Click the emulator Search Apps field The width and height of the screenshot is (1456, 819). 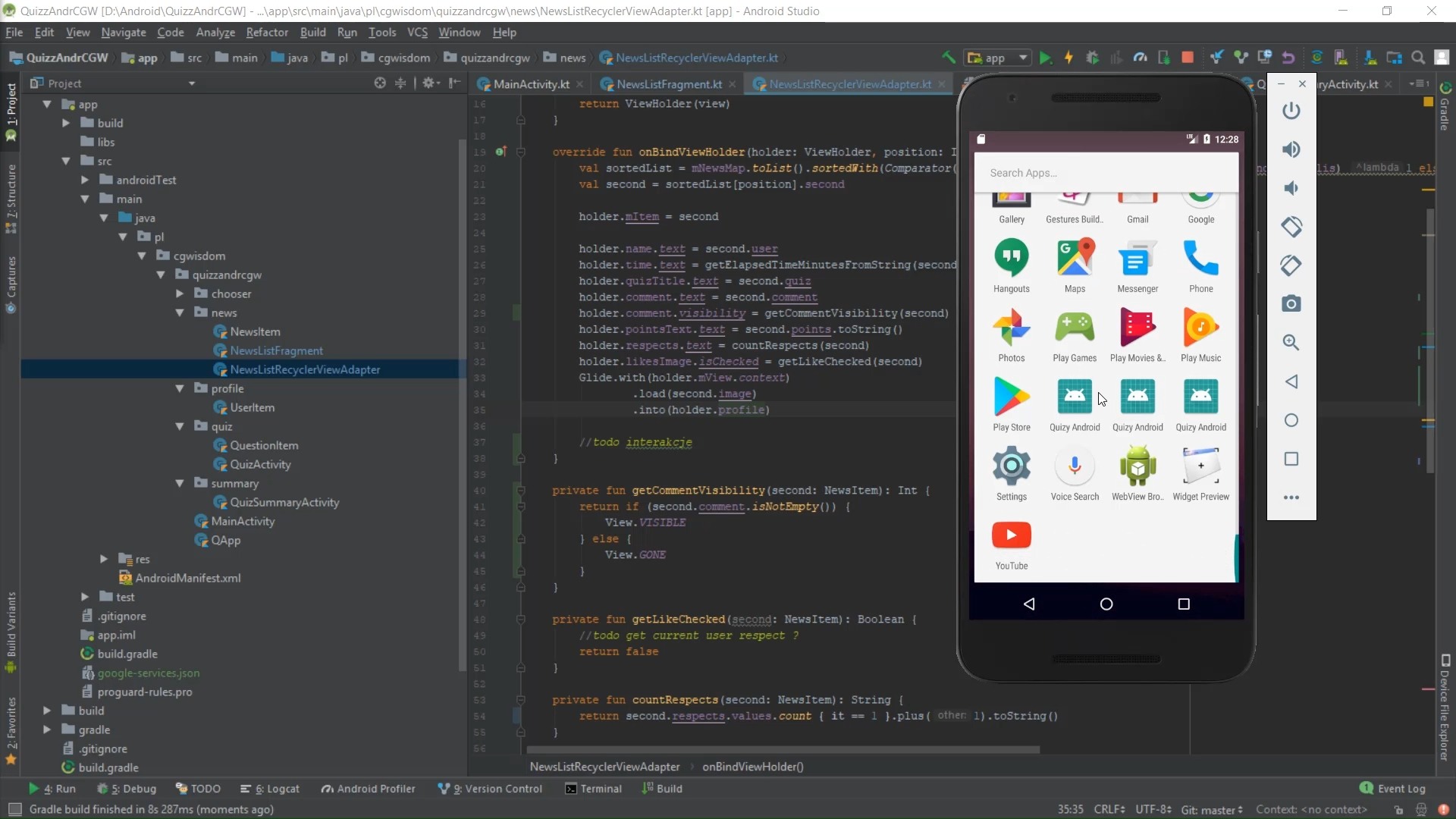click(1105, 173)
